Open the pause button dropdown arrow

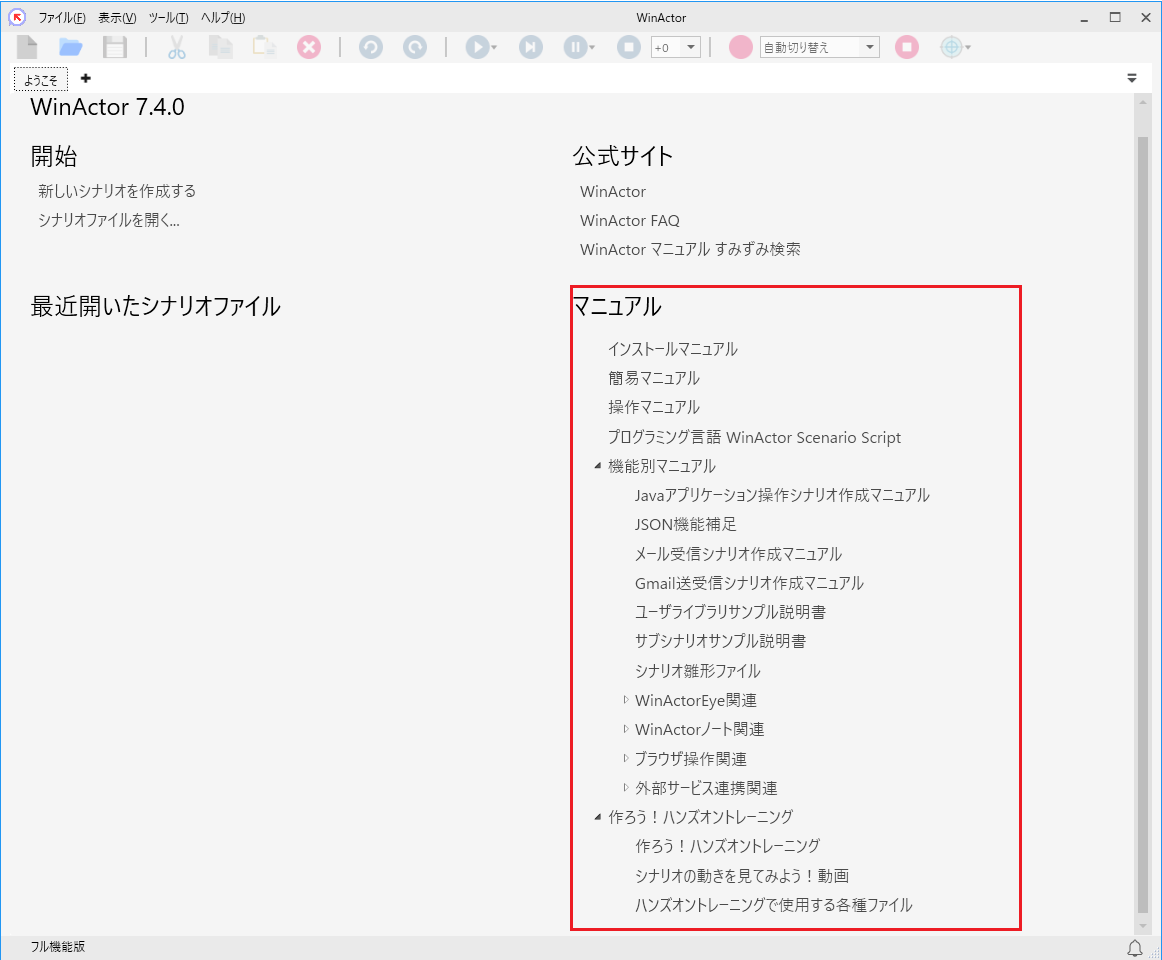click(x=592, y=47)
